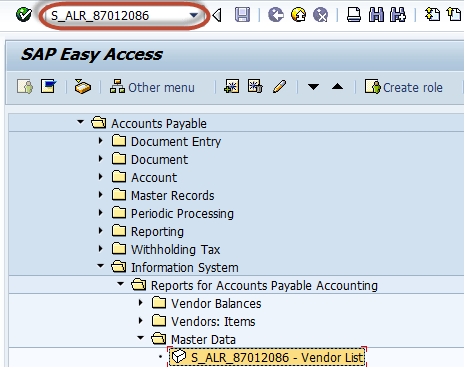464x367 pixels.
Task: Select S_ALR_87012086 - Vendor List item
Action: (267, 357)
